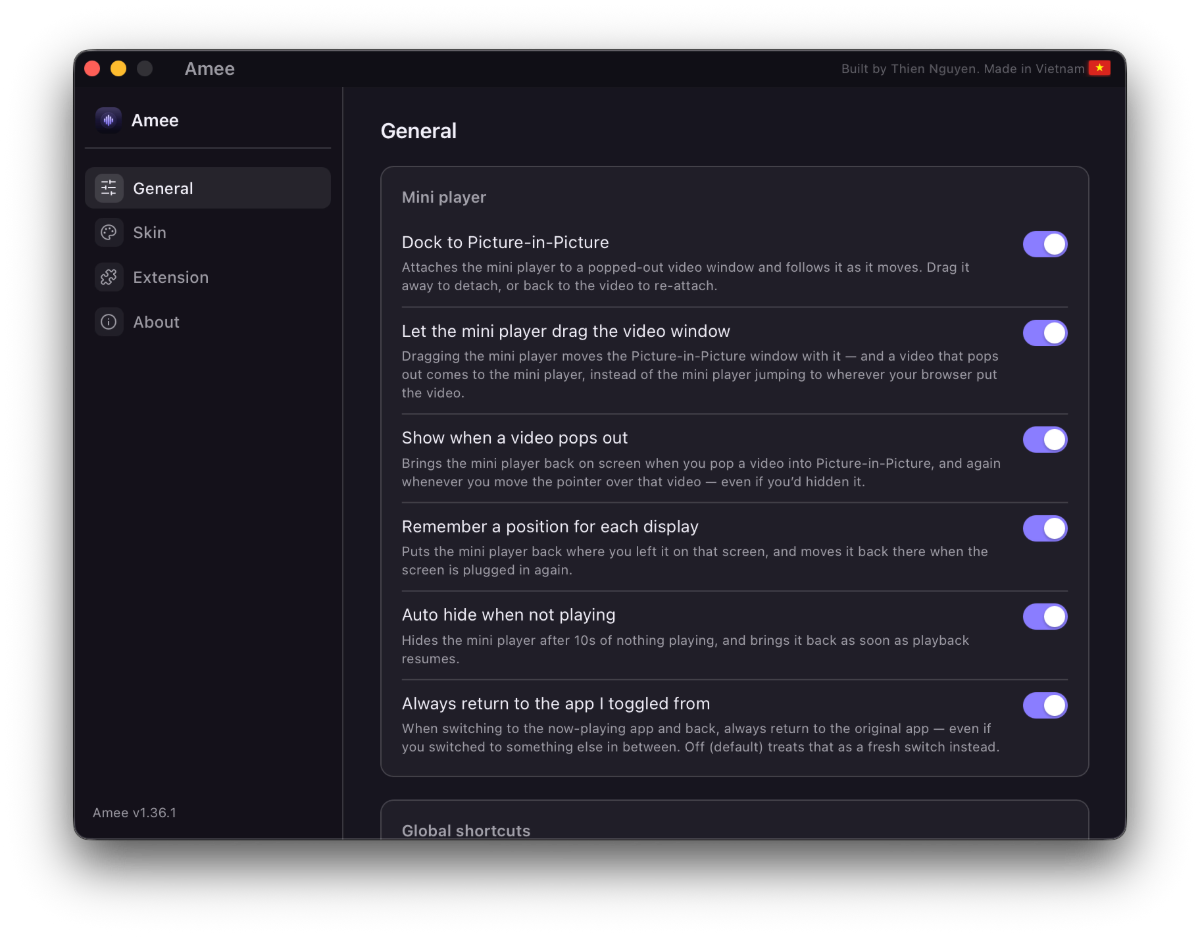Click the Amee title in the title bar
The image size is (1200, 937).
pyautogui.click(x=210, y=69)
